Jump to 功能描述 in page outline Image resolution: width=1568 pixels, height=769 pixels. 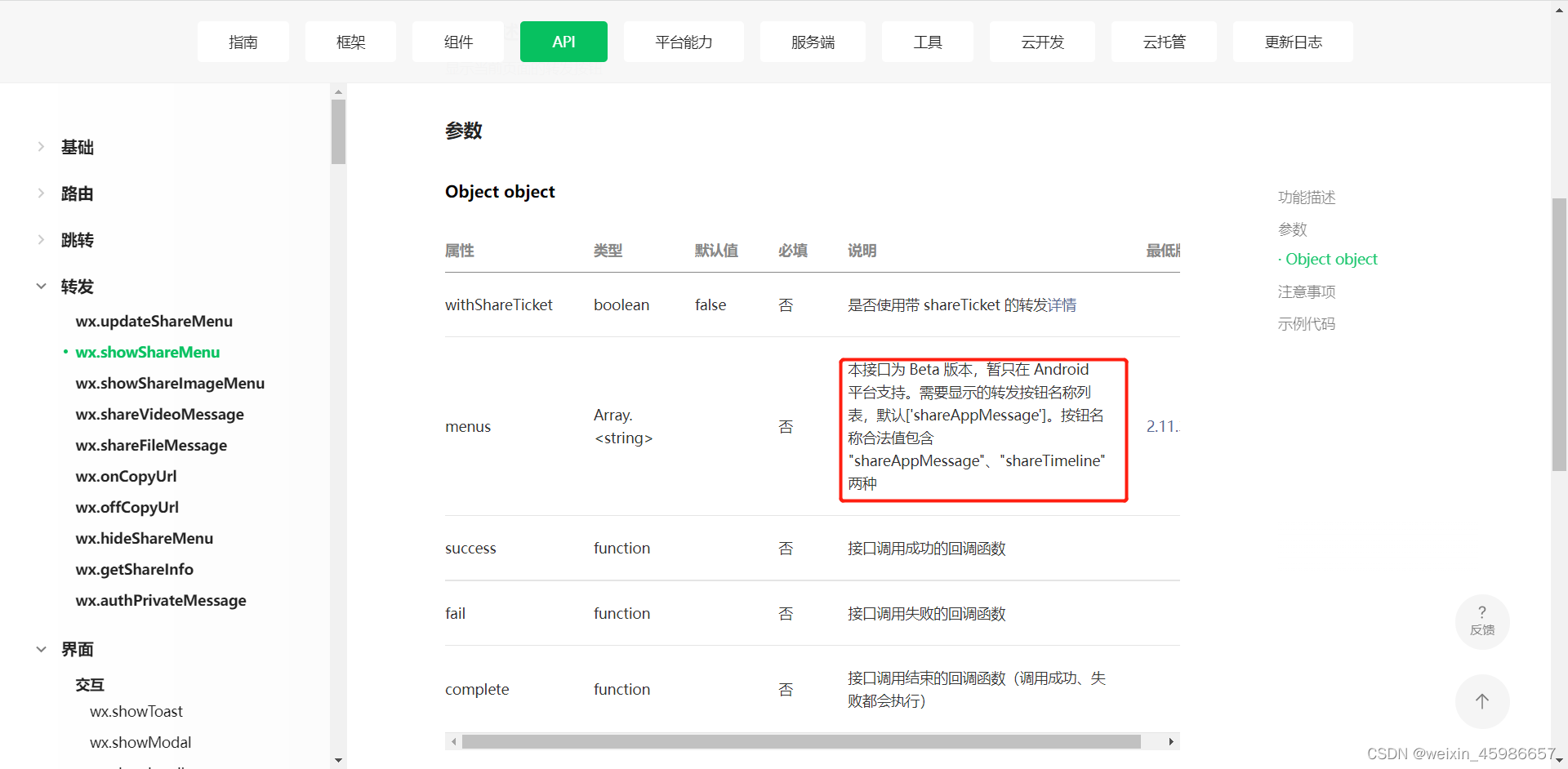tap(1307, 197)
